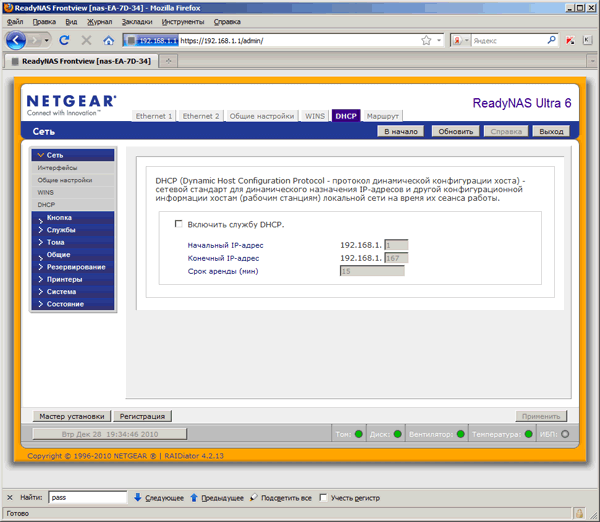Click the lease time input field

(372, 271)
